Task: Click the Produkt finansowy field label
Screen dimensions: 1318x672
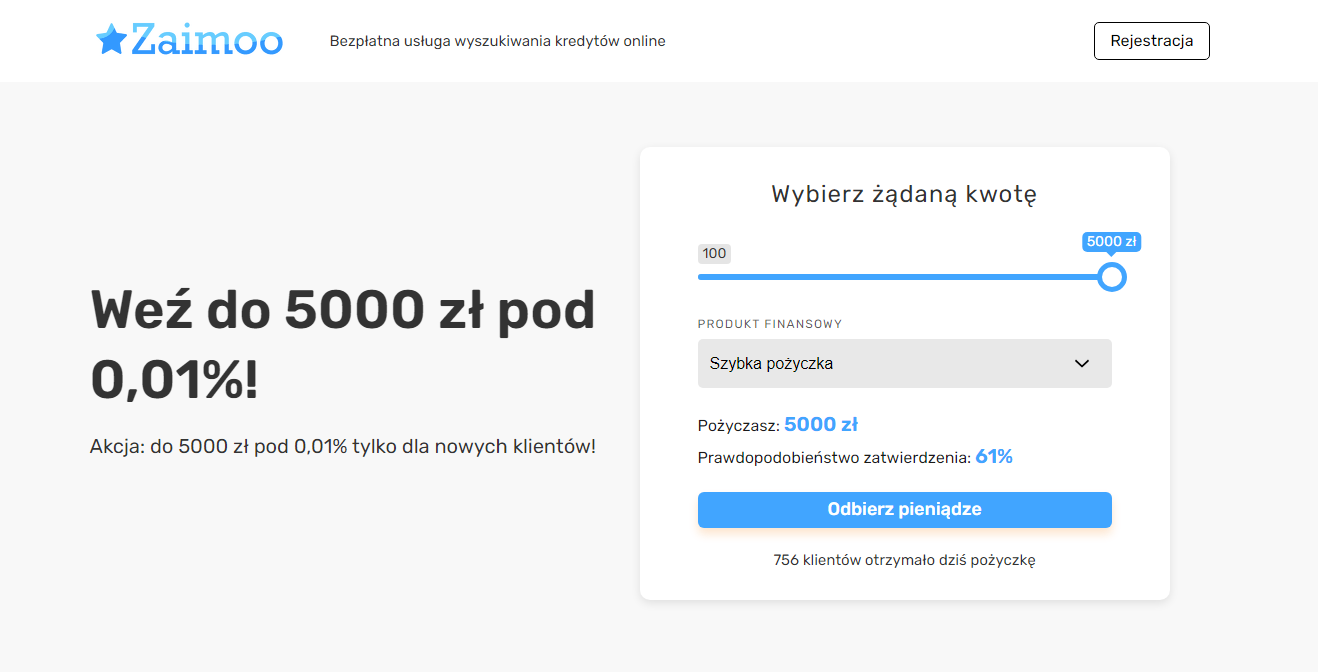Action: click(770, 324)
